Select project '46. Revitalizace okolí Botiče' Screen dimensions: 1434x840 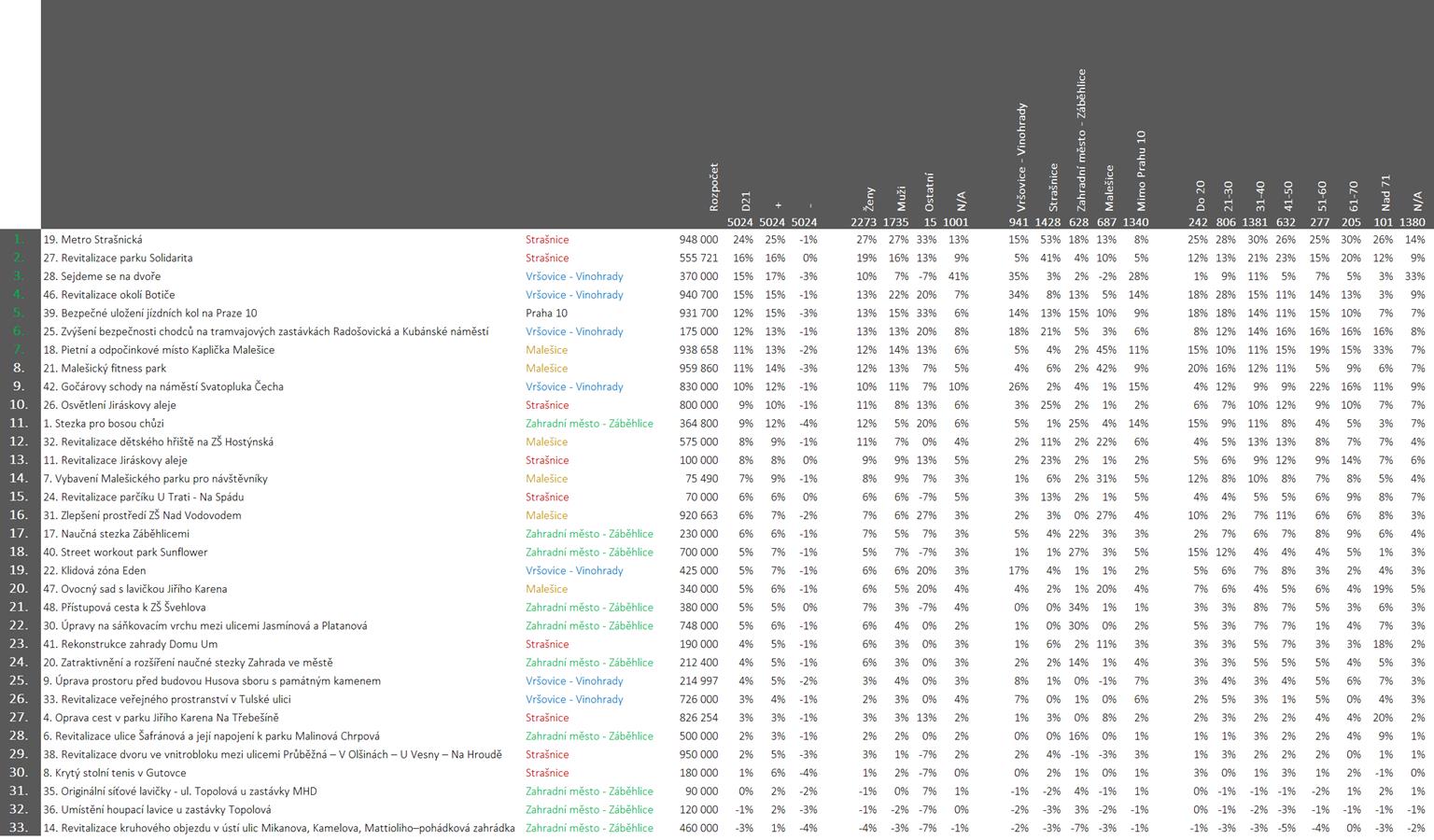point(108,295)
